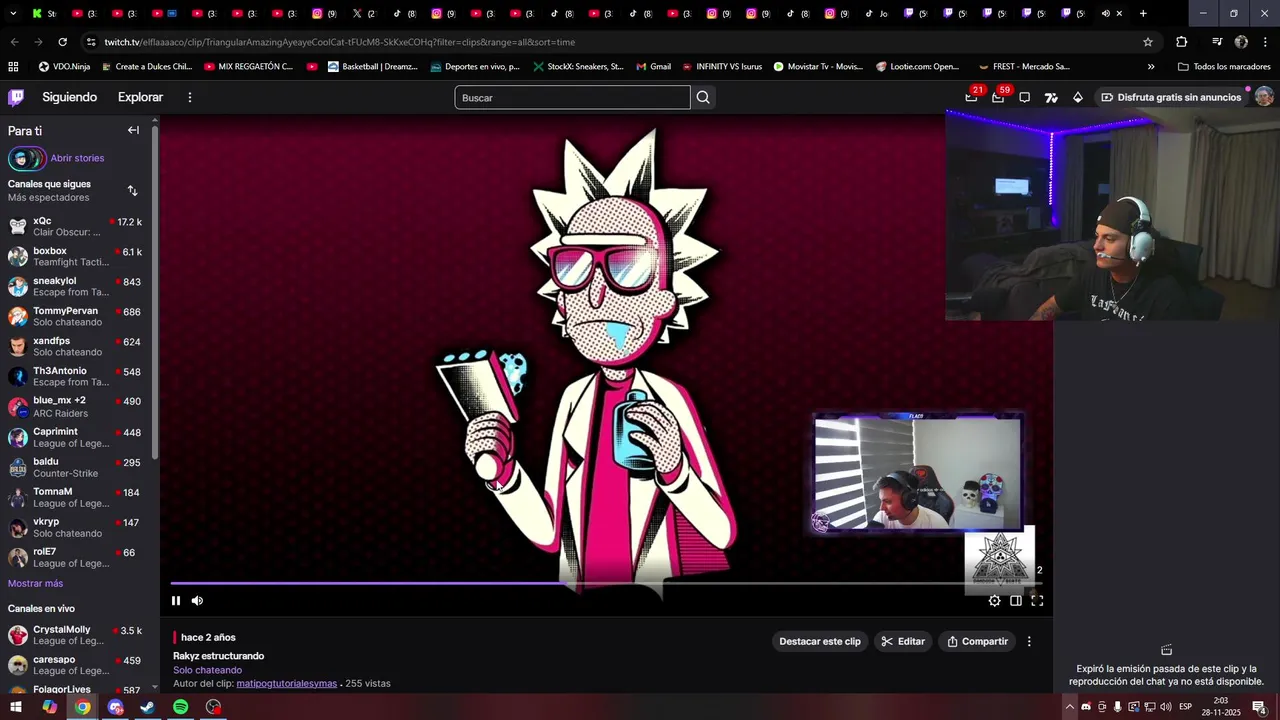The image size is (1280, 720).
Task: Open sneakylol channel in sidebar
Action: click(77, 286)
